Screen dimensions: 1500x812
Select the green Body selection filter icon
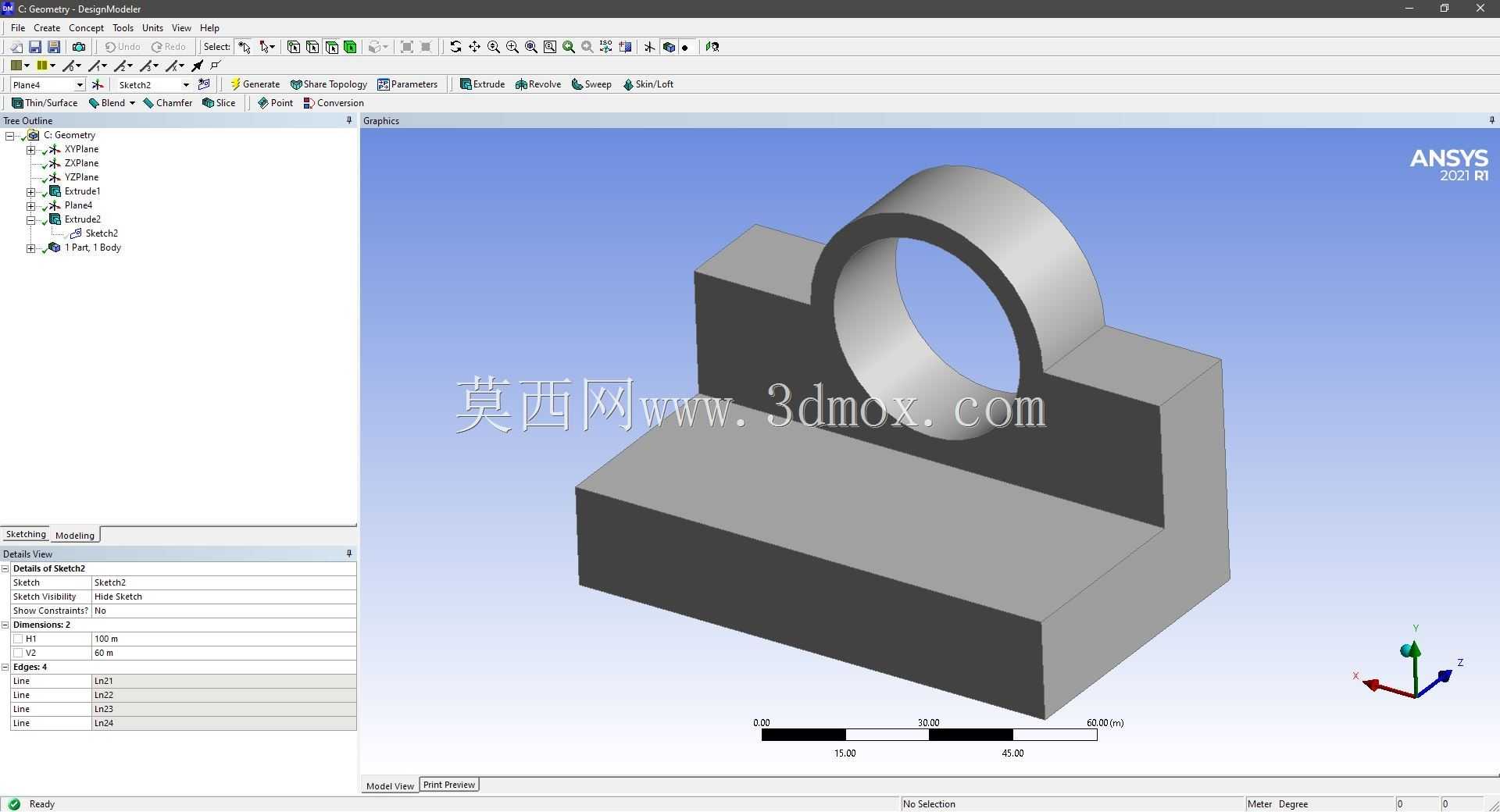tap(350, 47)
